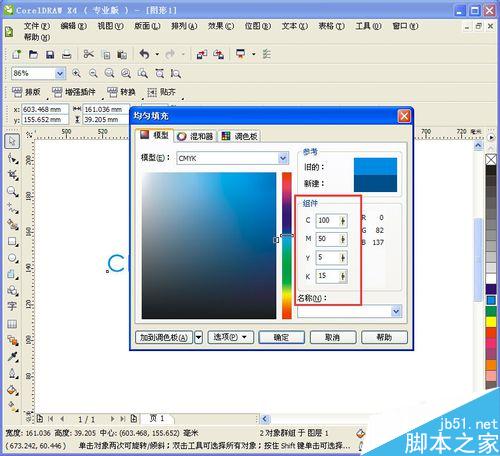
Task: Open the 选项 options dropdown button
Action: 230,337
